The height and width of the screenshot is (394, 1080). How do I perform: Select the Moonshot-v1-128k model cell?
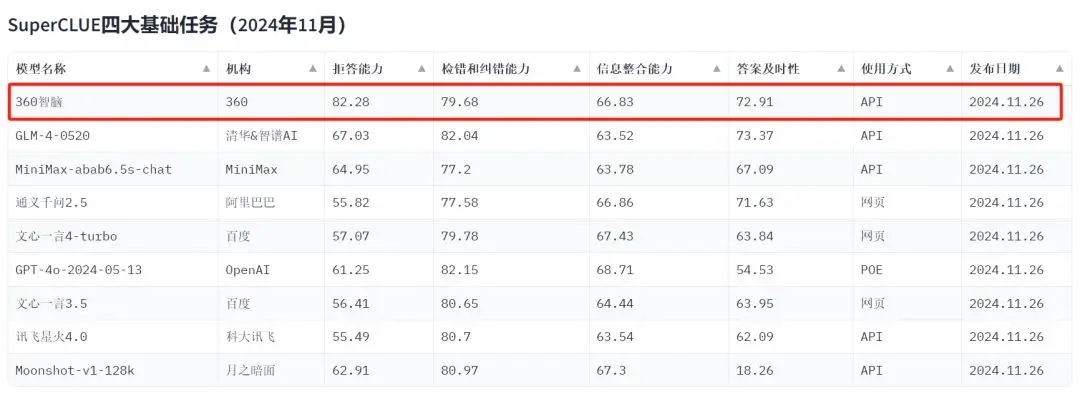114,371
